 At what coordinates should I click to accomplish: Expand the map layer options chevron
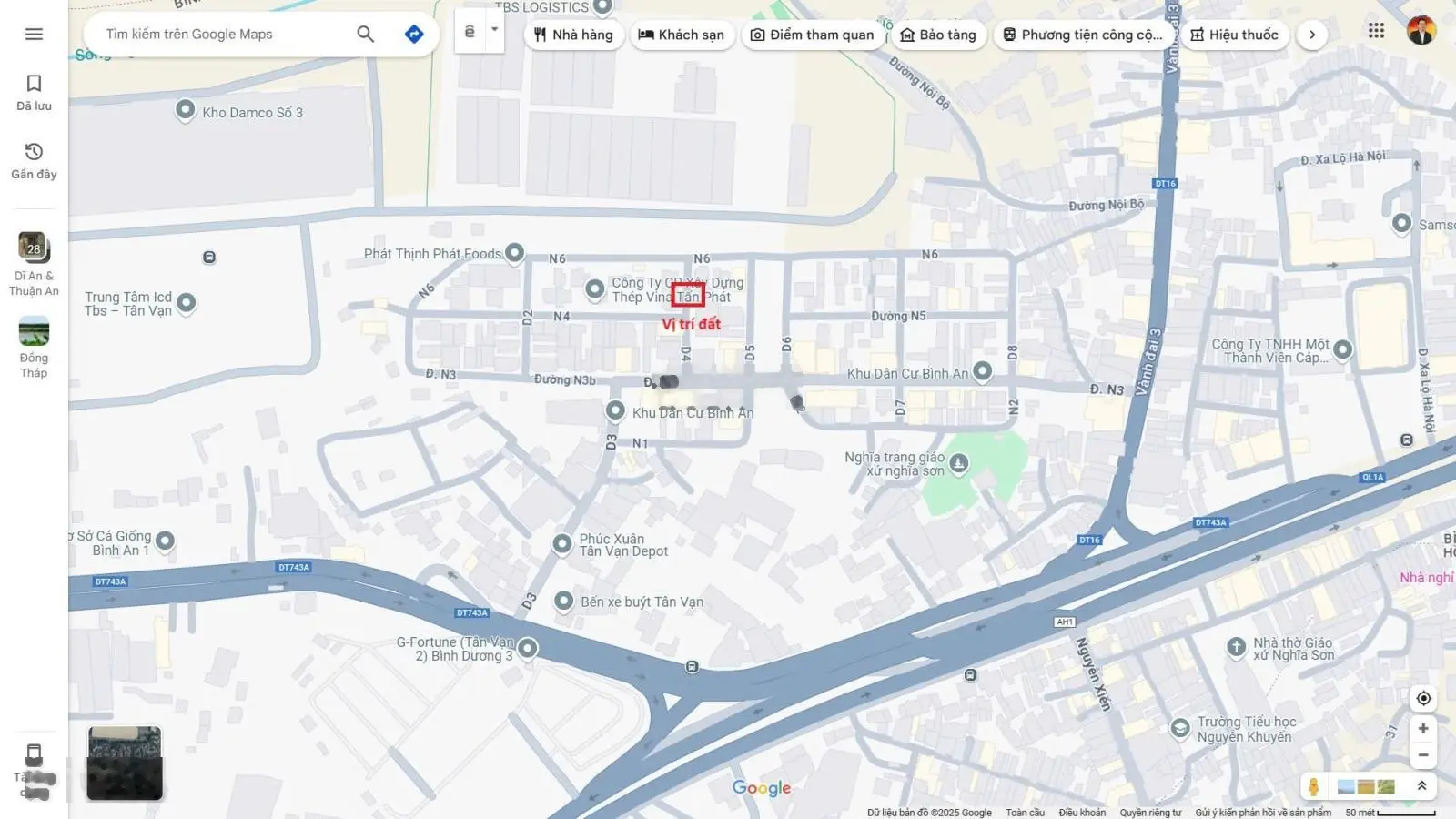tap(1421, 786)
